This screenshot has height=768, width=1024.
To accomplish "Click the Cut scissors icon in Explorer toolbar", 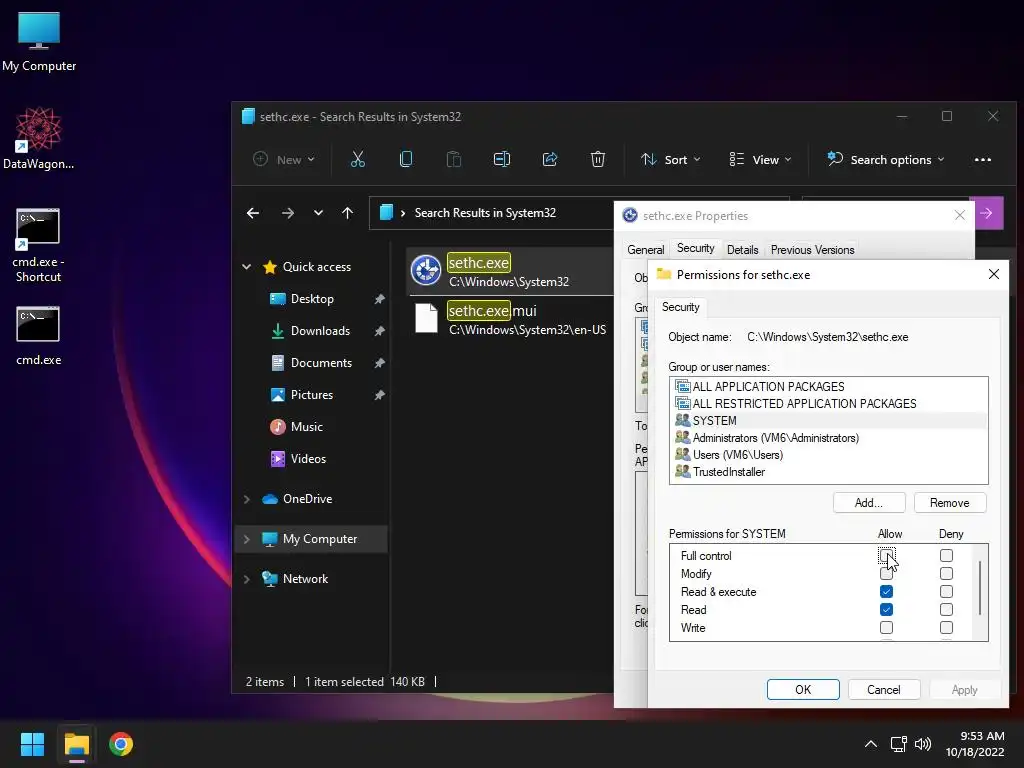I will point(358,159).
